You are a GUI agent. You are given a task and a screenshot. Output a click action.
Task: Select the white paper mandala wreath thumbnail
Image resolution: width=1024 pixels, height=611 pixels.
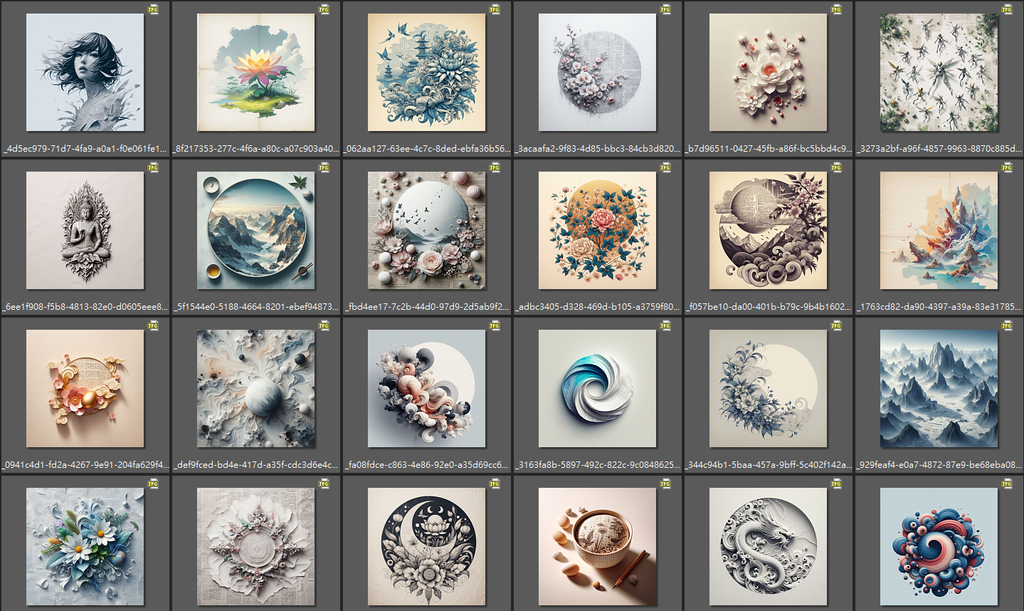(x=256, y=546)
